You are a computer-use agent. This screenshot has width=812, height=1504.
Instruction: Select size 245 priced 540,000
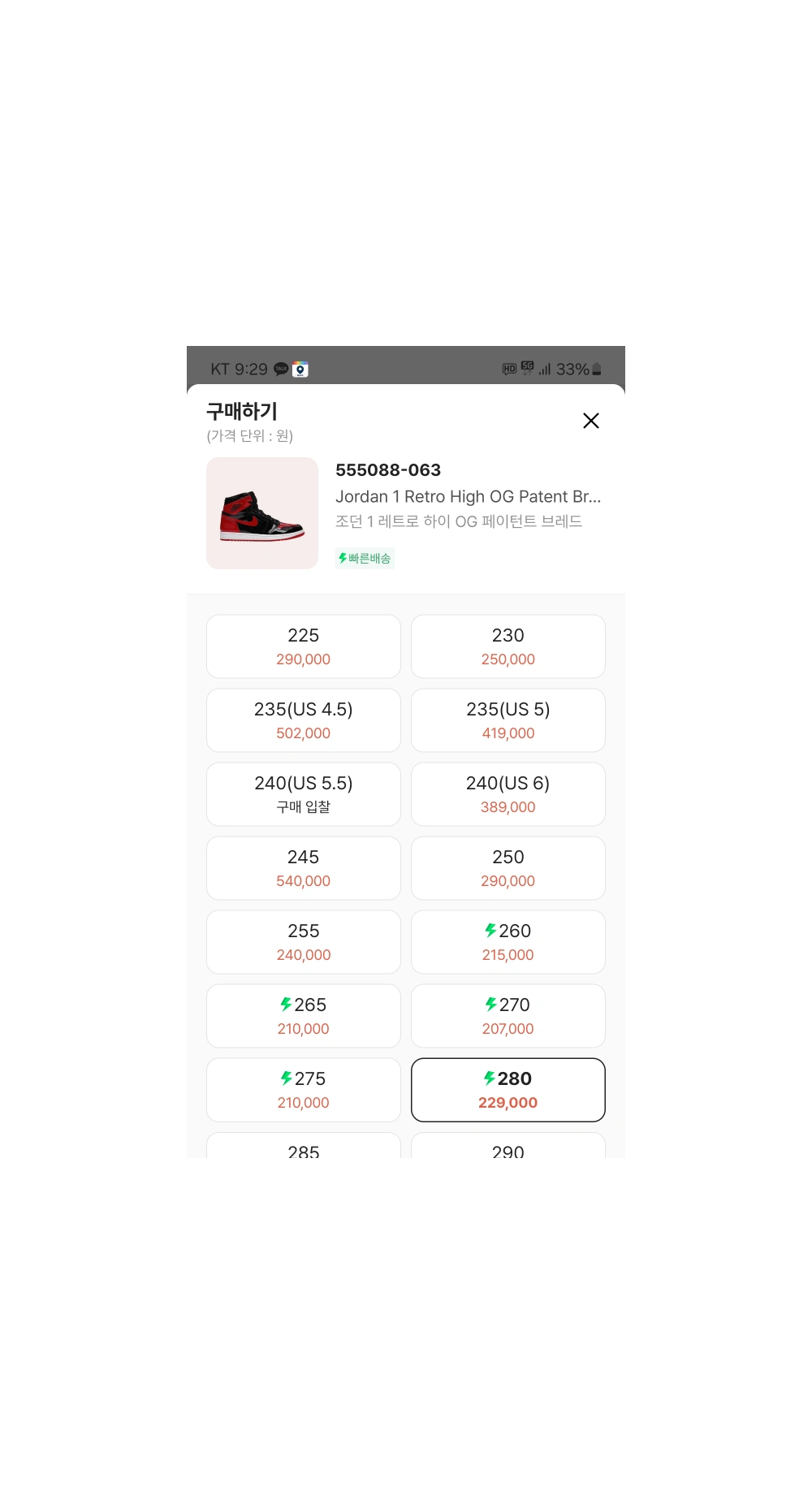(x=304, y=868)
